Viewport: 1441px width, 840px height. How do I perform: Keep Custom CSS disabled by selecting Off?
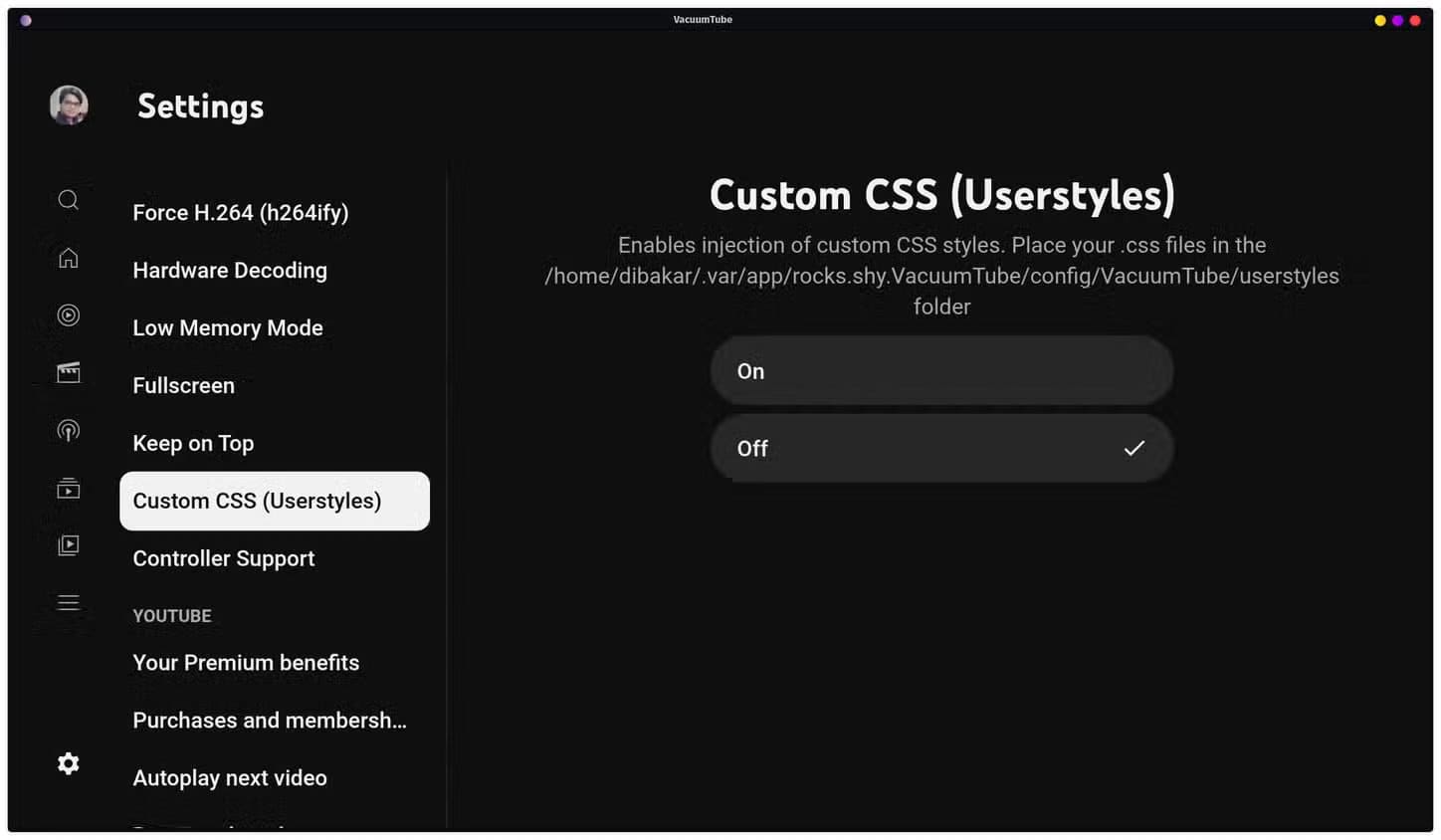click(940, 449)
